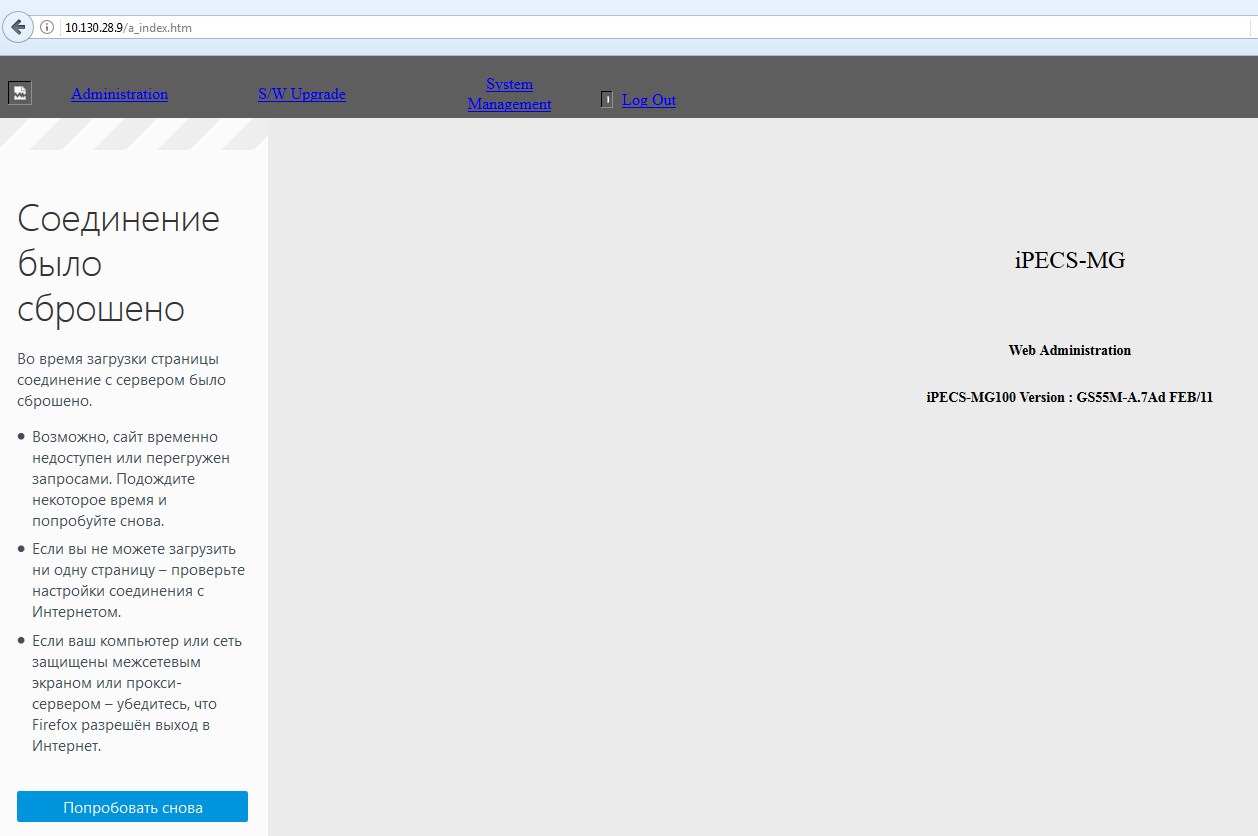
Task: Click the Log Out link
Action: coord(648,100)
